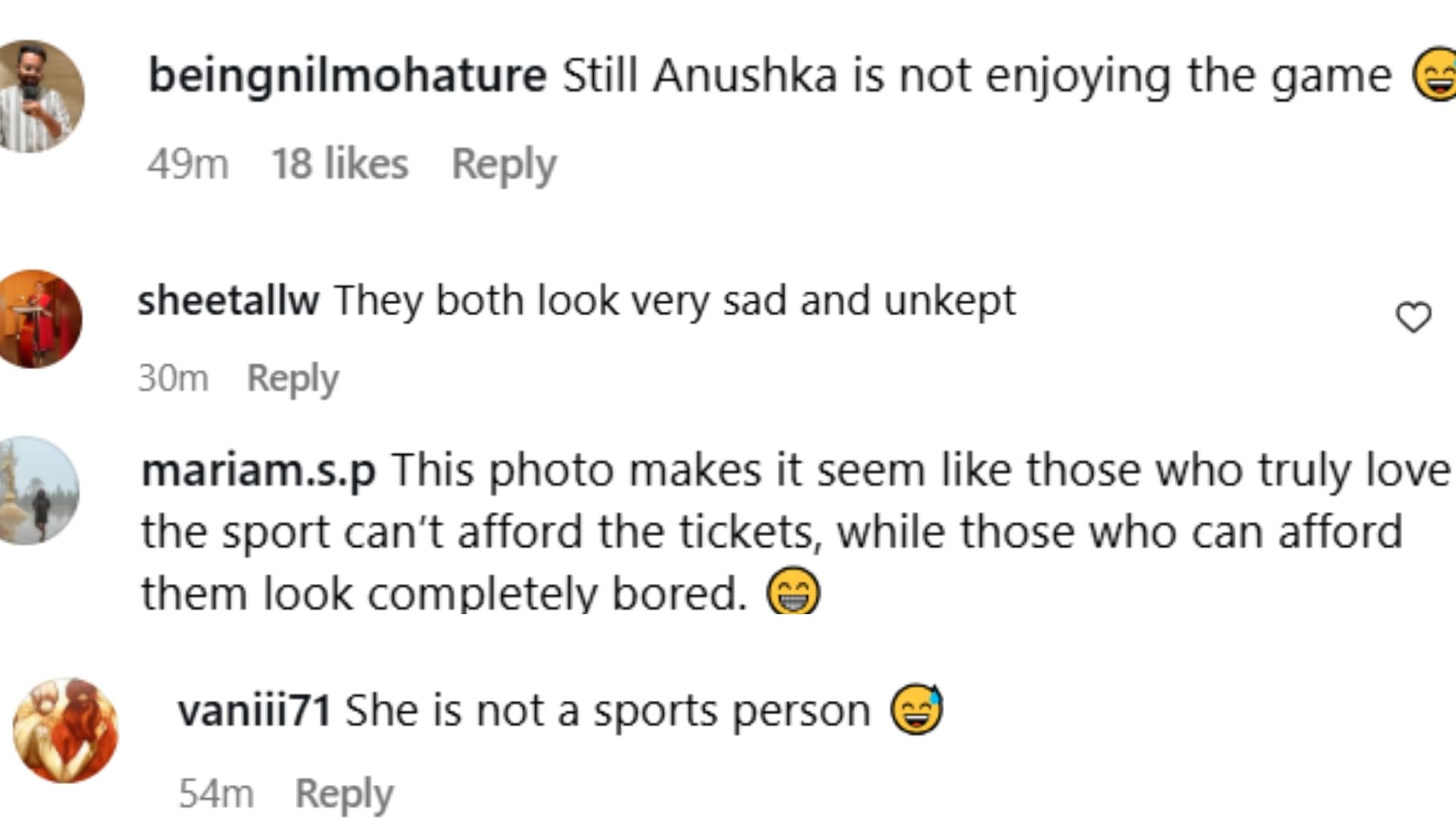1456x819 pixels.
Task: Reply to beingnilmohature's comment
Action: 504,164
